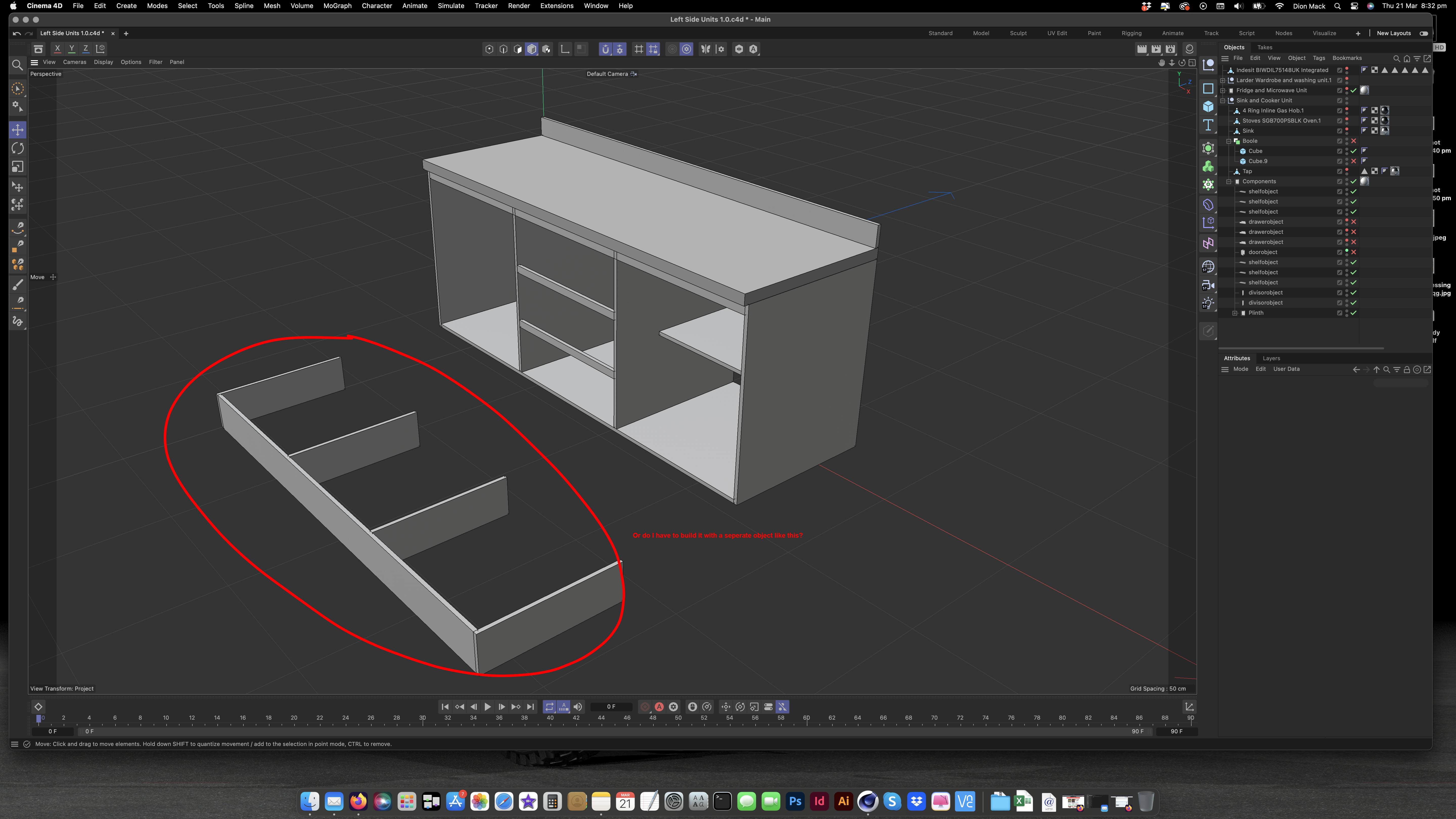Collapse the Boole object children
This screenshot has height=819, width=1456.
coord(1229,141)
